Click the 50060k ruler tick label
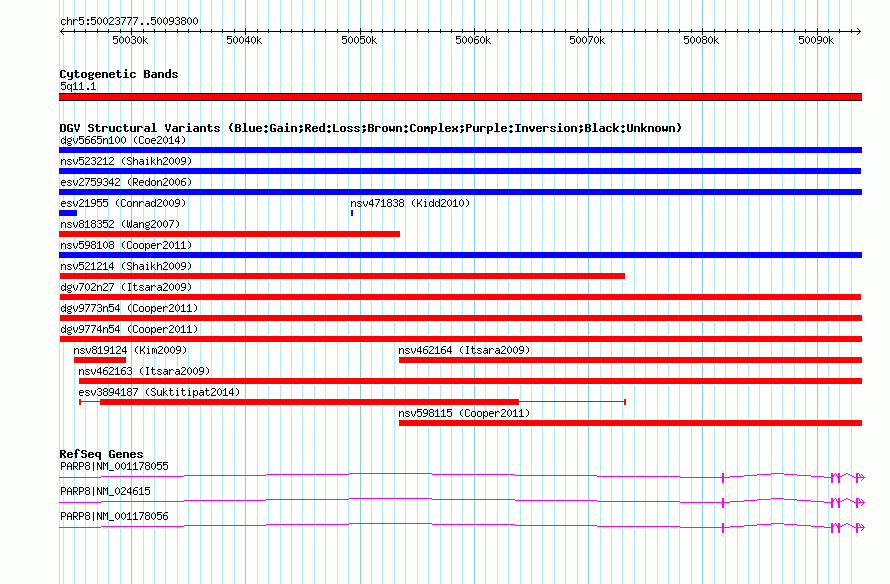890x584 pixels. point(473,40)
